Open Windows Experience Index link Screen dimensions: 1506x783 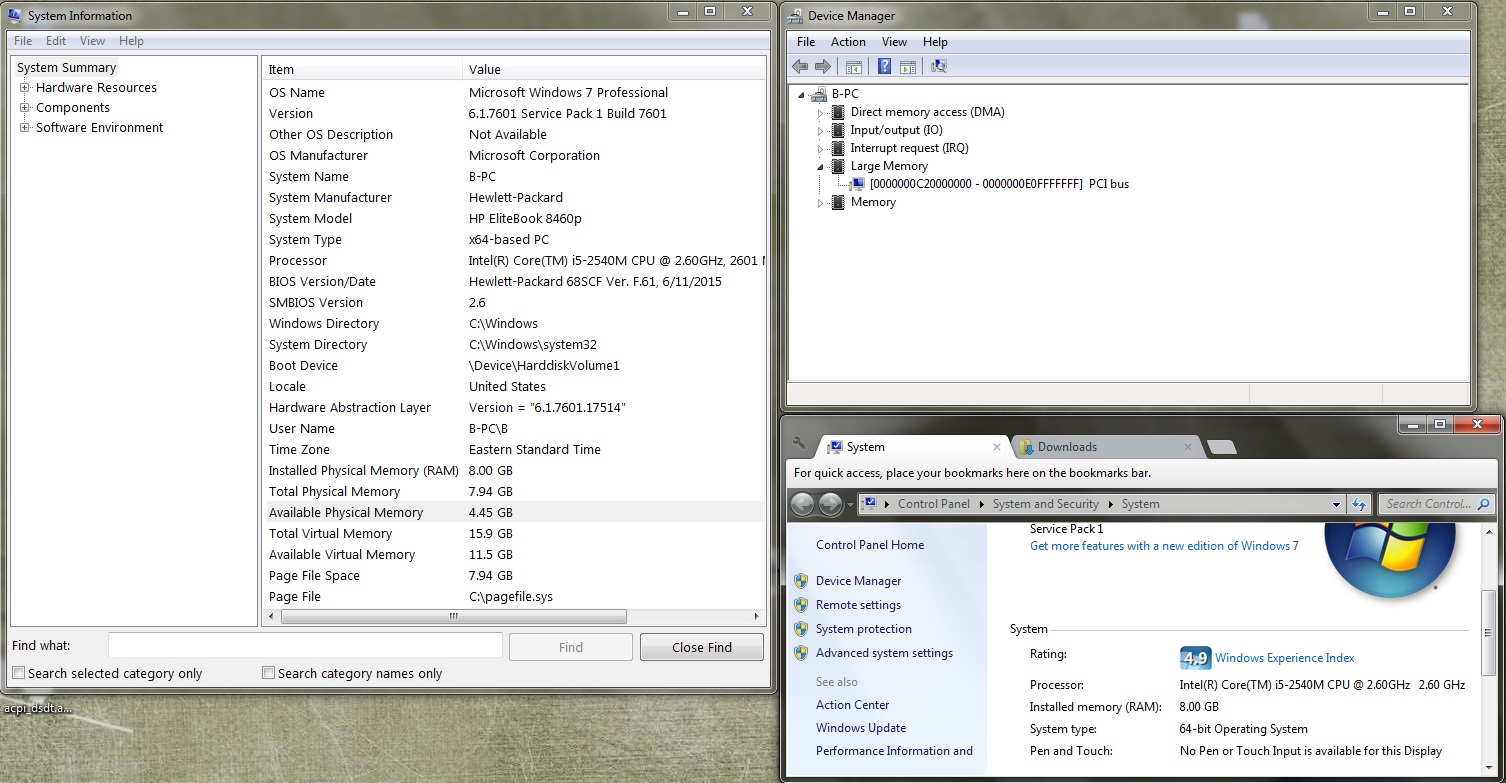click(1284, 658)
